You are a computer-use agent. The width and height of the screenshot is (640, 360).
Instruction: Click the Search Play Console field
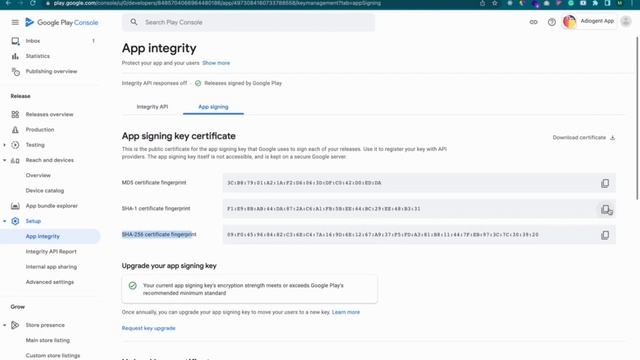point(248,22)
